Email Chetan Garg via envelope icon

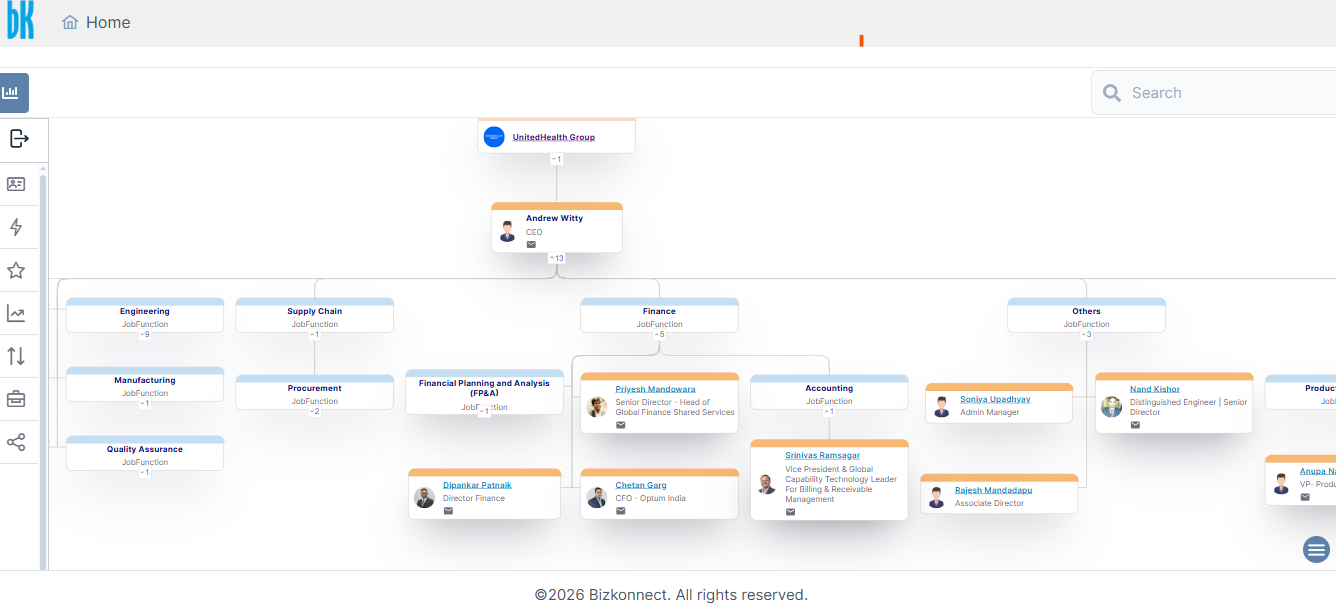coord(620,511)
